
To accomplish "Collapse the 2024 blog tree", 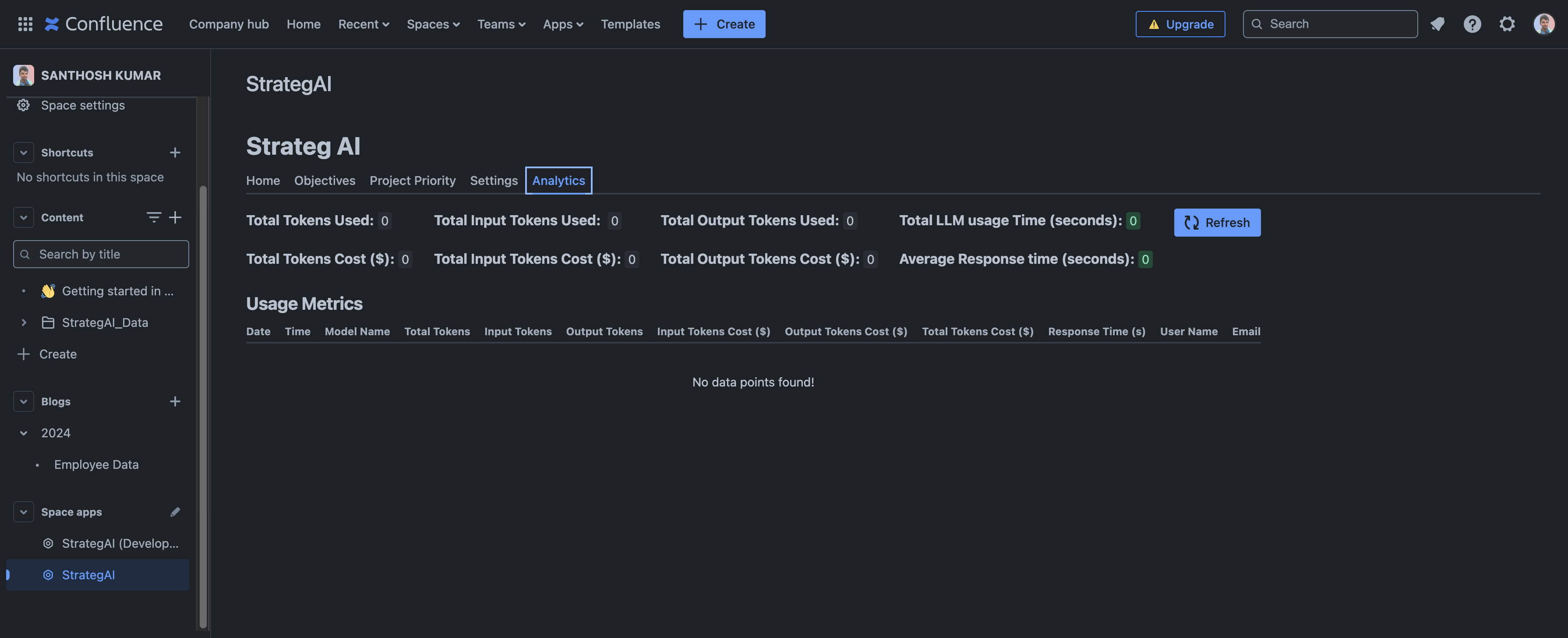I will [24, 433].
